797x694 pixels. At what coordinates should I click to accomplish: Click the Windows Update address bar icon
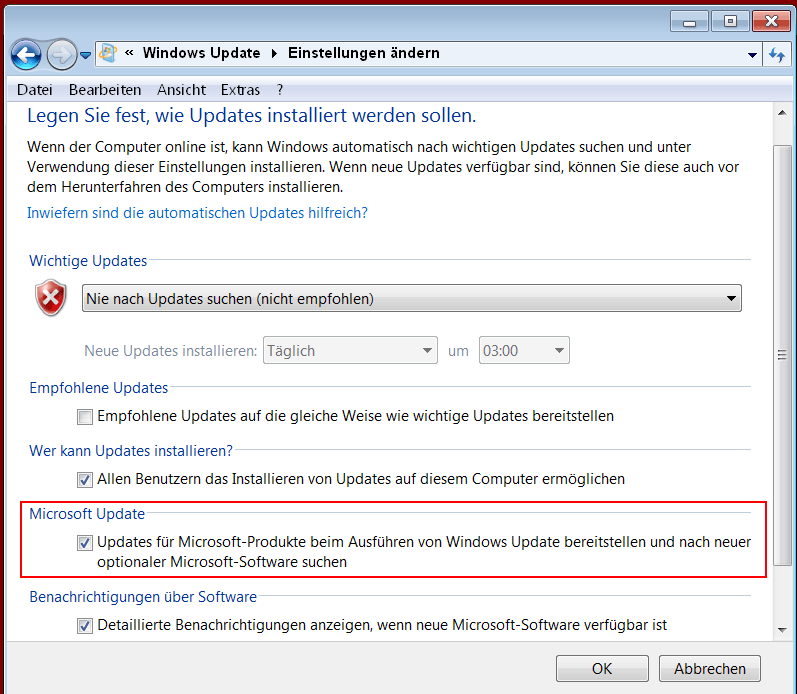108,53
